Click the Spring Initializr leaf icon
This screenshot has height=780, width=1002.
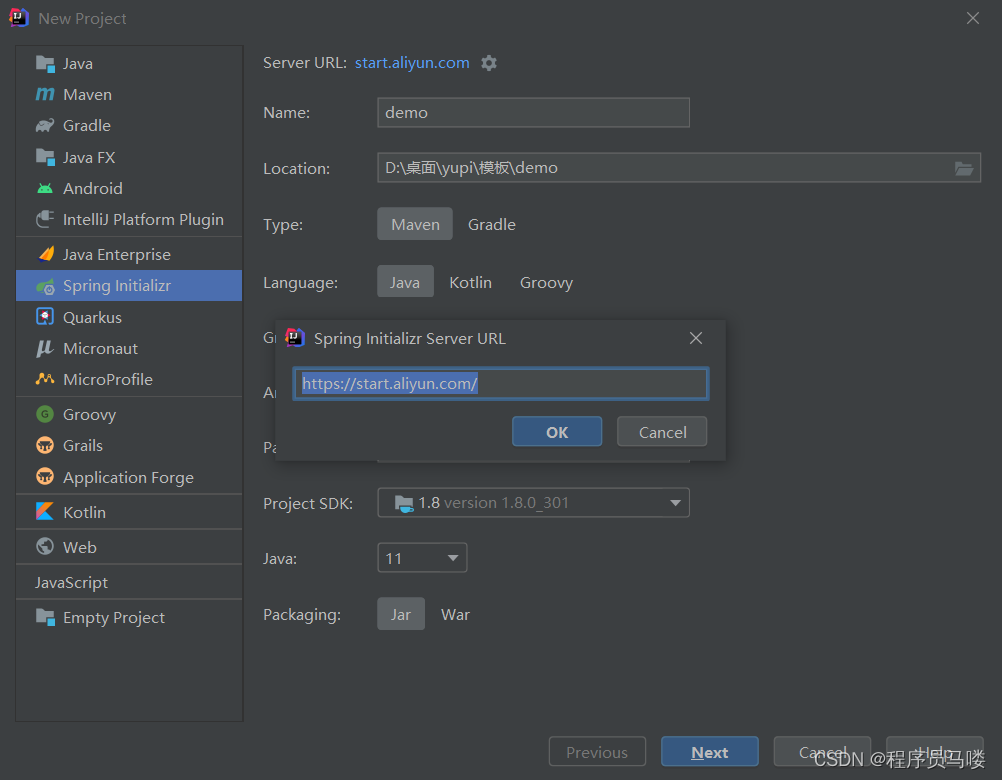45,286
